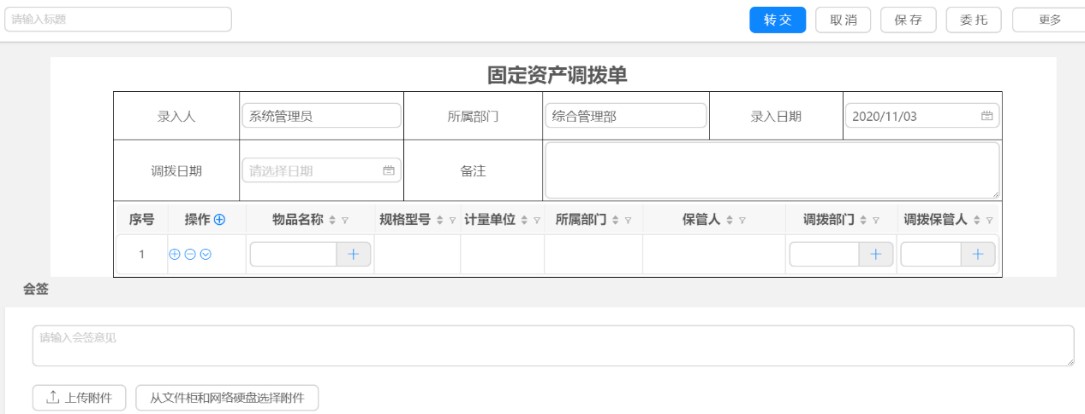
Task: Sort by 调拨部门 column
Action: point(862,220)
